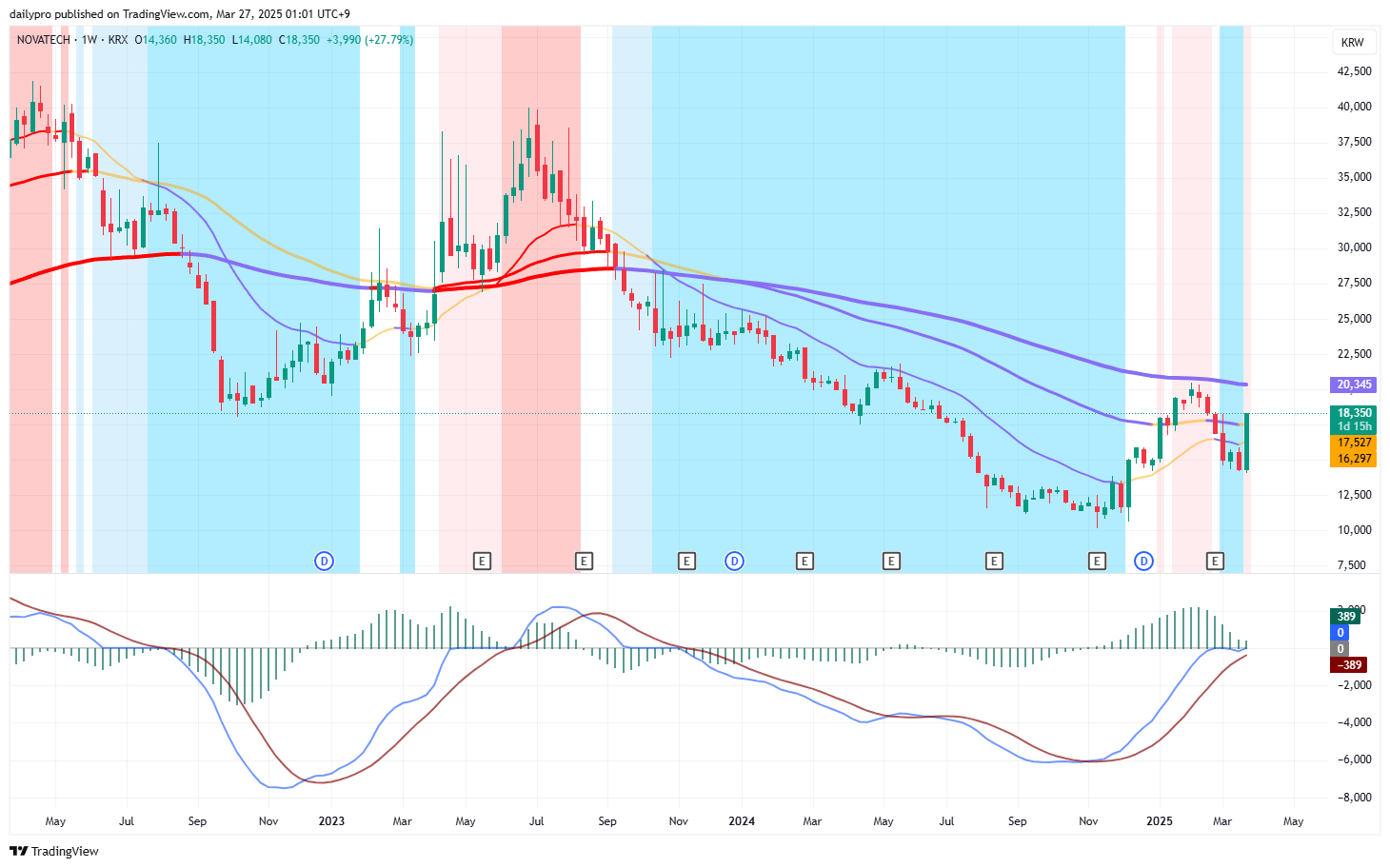Open the earnings marker near May 2024

tap(891, 562)
